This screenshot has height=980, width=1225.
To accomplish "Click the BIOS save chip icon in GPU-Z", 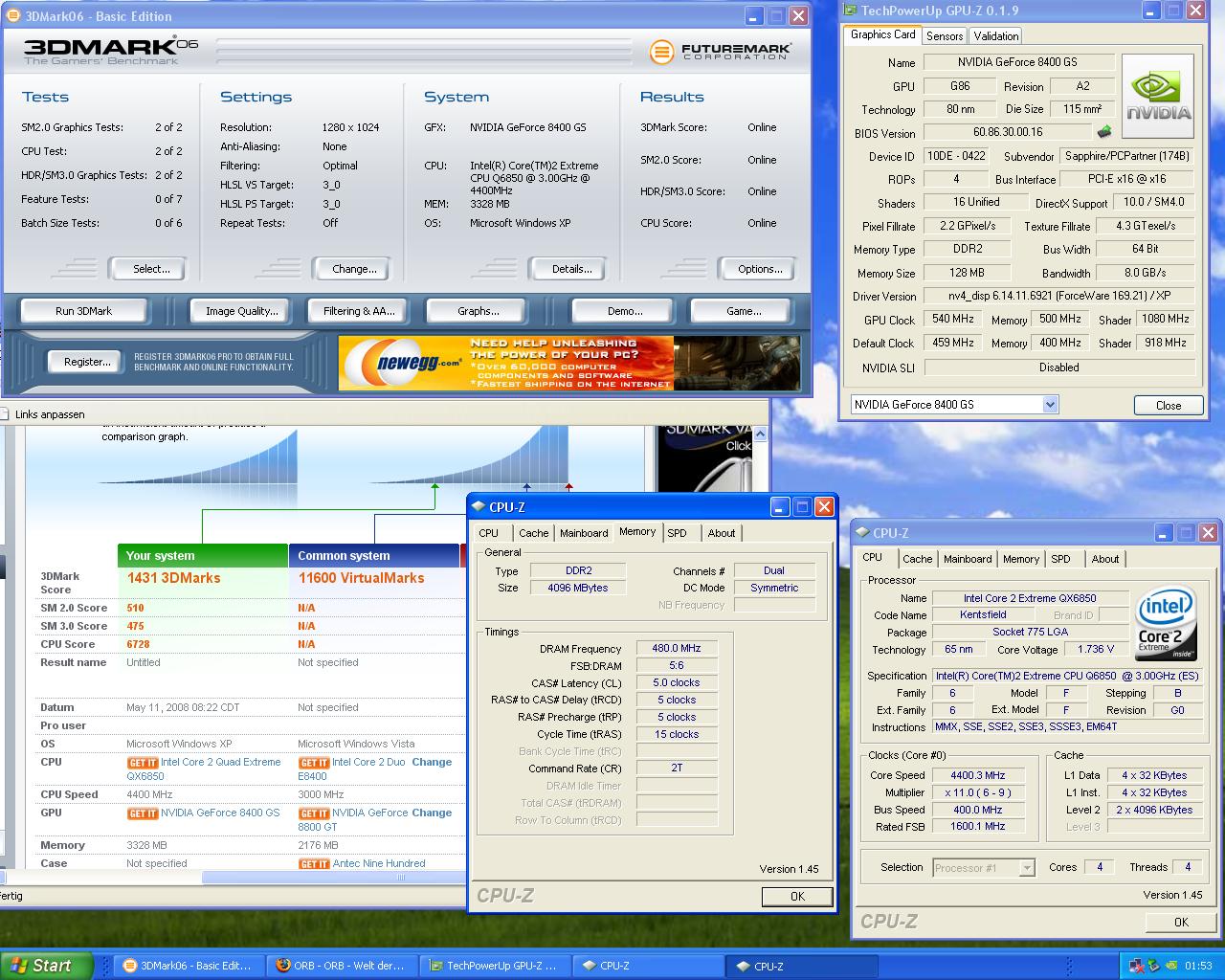I will pos(1104,132).
